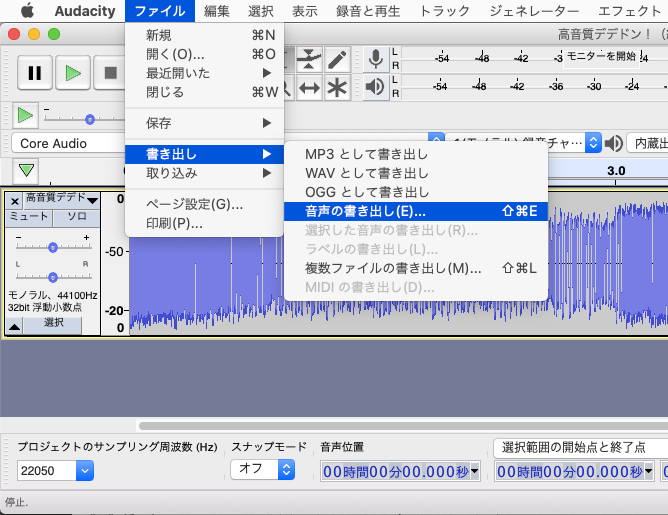
Task: Open audio position time format arrow
Action: (475, 471)
